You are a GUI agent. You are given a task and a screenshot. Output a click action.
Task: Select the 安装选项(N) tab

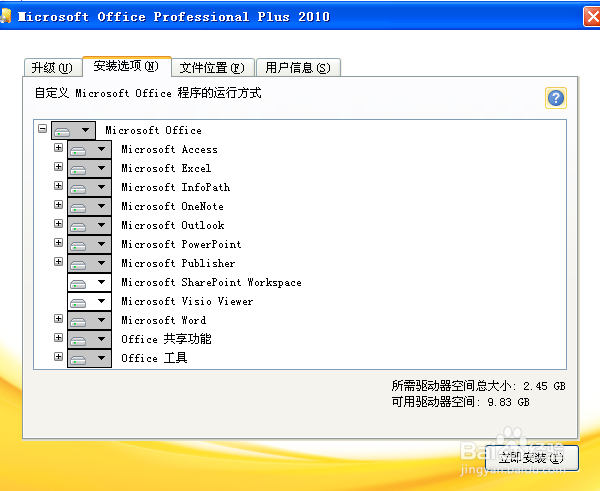[x=127, y=66]
